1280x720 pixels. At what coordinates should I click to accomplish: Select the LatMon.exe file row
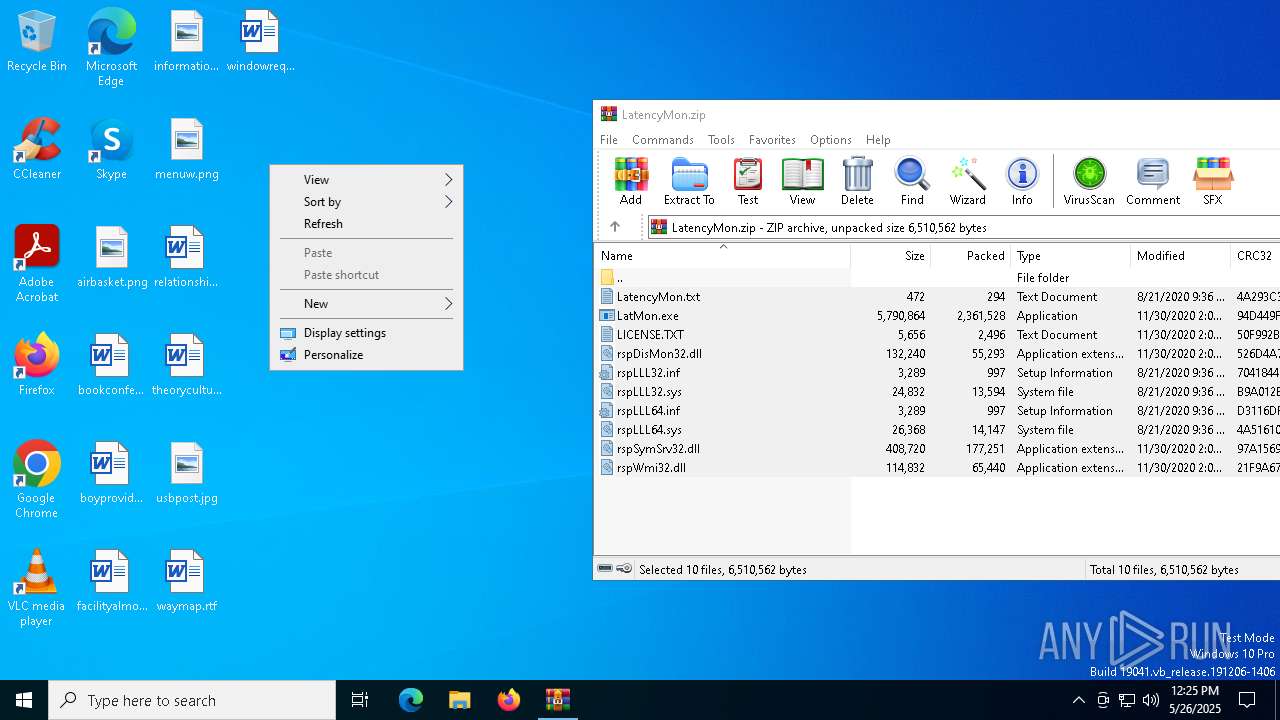[x=937, y=316]
